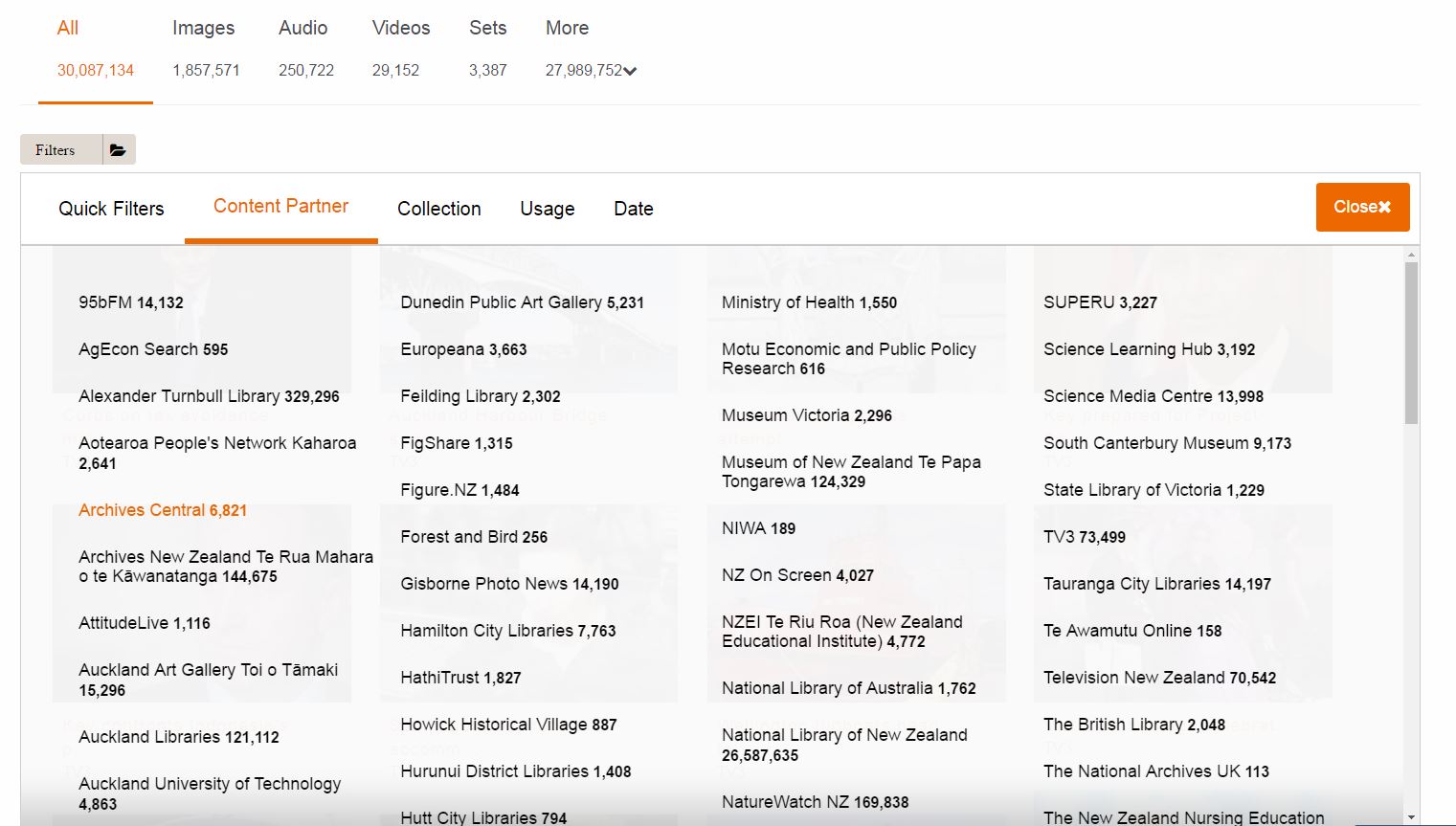Filter by TV3 content
Screen dimensions: 1456x826
pos(1085,537)
